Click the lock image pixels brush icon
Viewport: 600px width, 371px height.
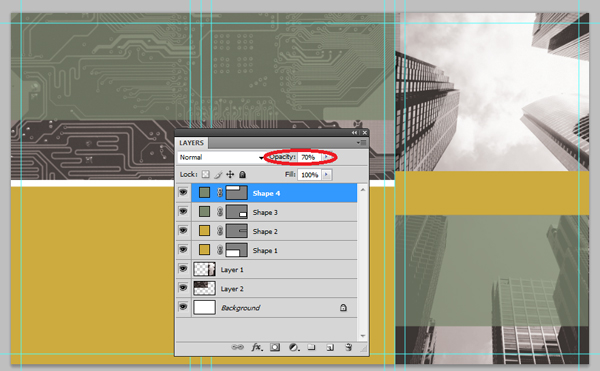tap(218, 175)
